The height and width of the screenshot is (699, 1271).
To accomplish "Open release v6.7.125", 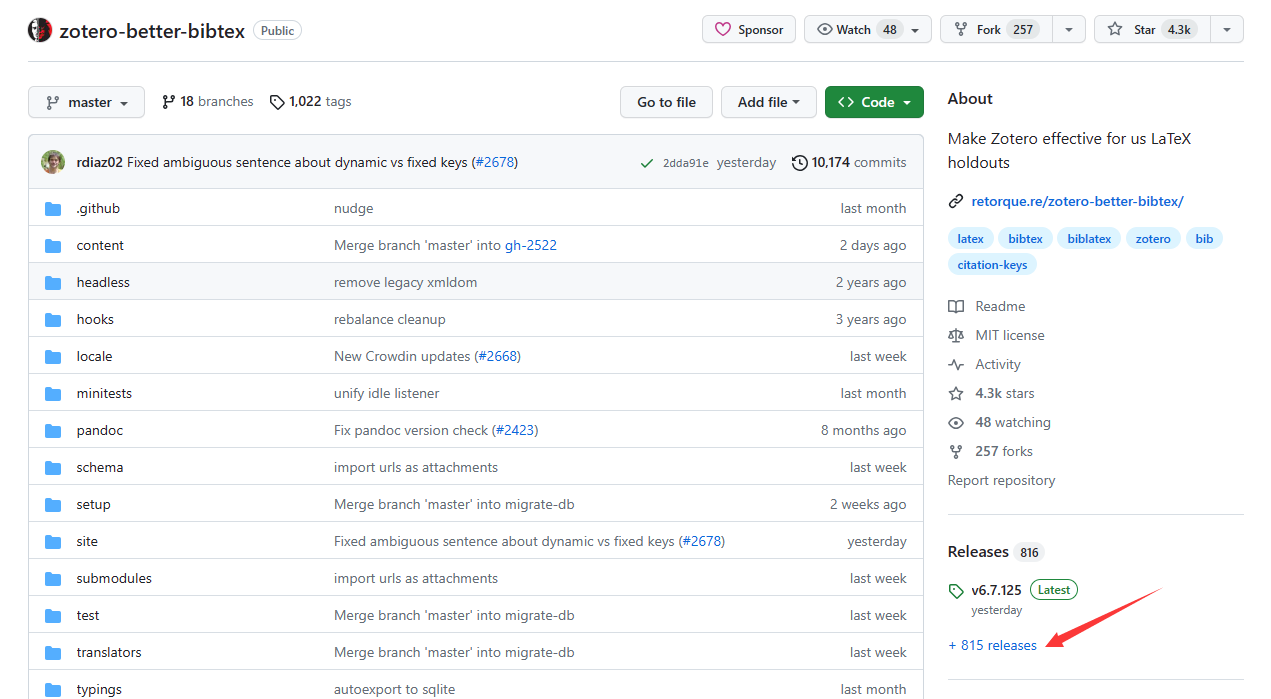I will pos(996,590).
